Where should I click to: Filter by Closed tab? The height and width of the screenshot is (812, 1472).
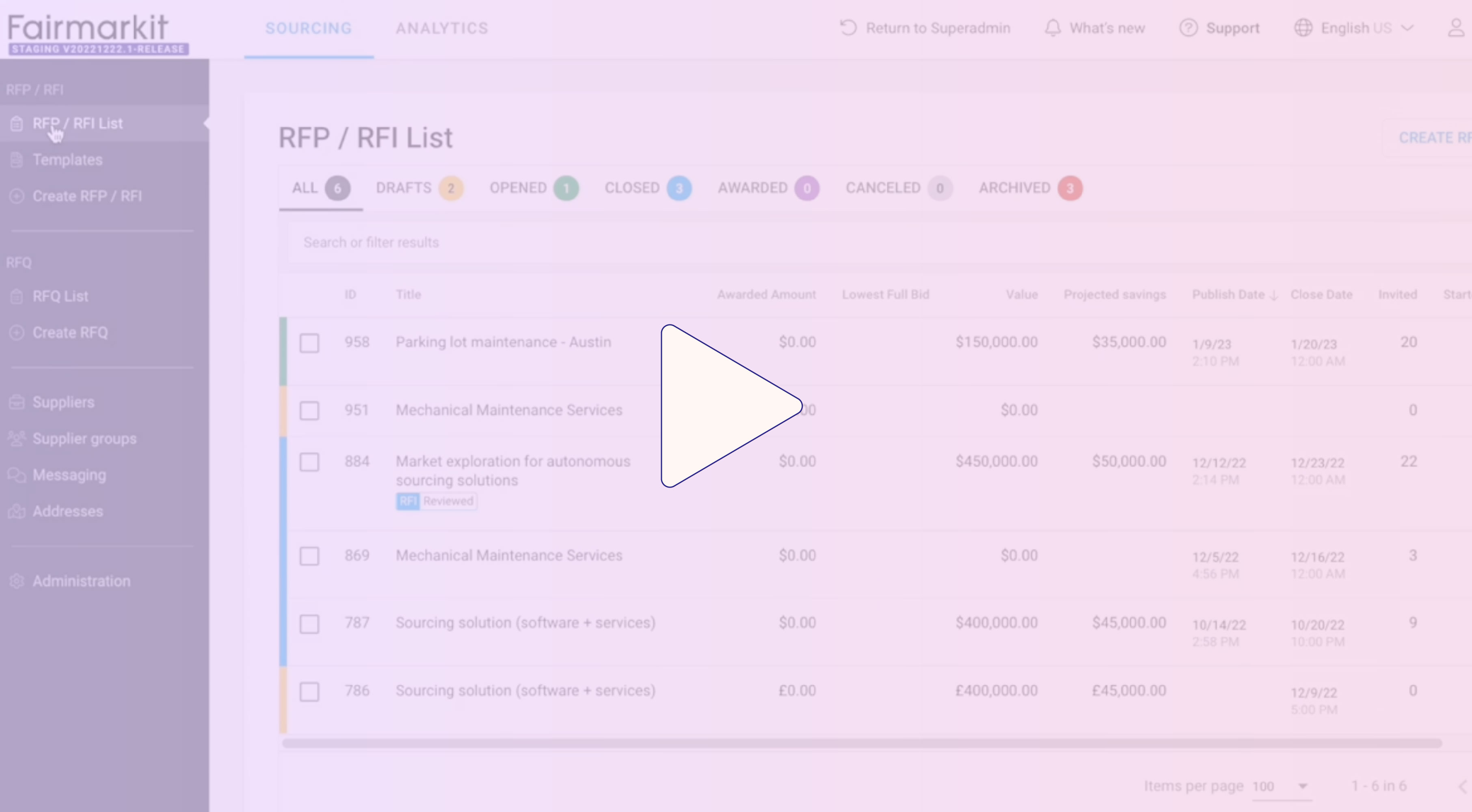coord(648,188)
